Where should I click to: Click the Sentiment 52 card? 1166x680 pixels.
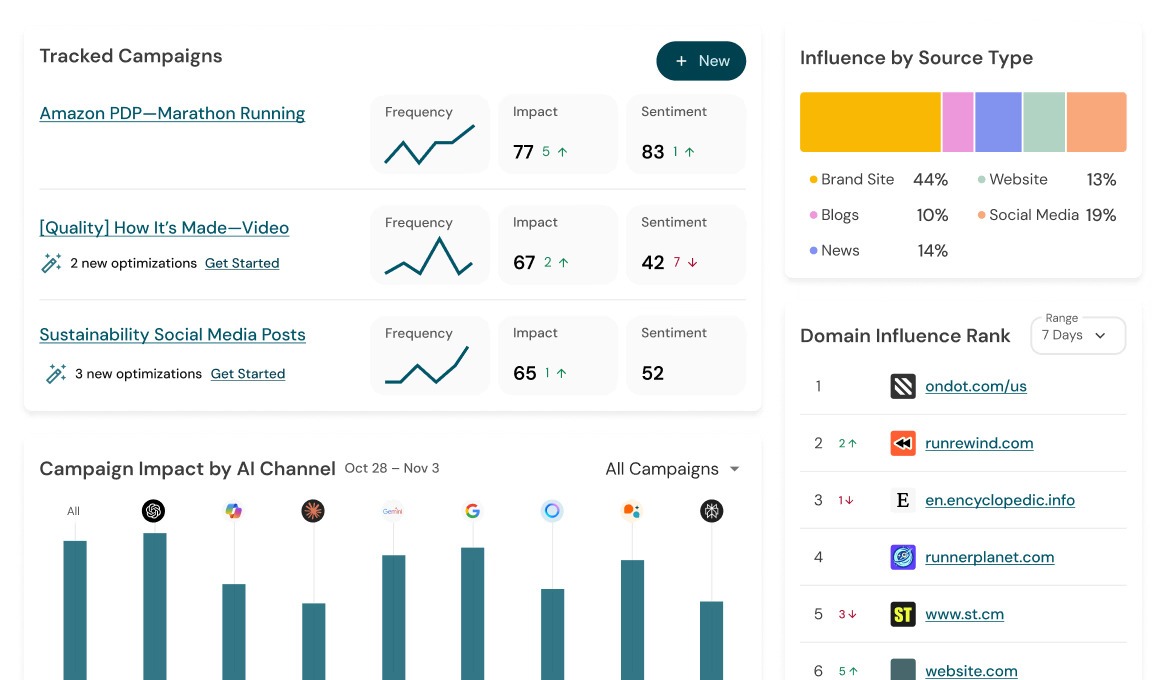pos(686,356)
